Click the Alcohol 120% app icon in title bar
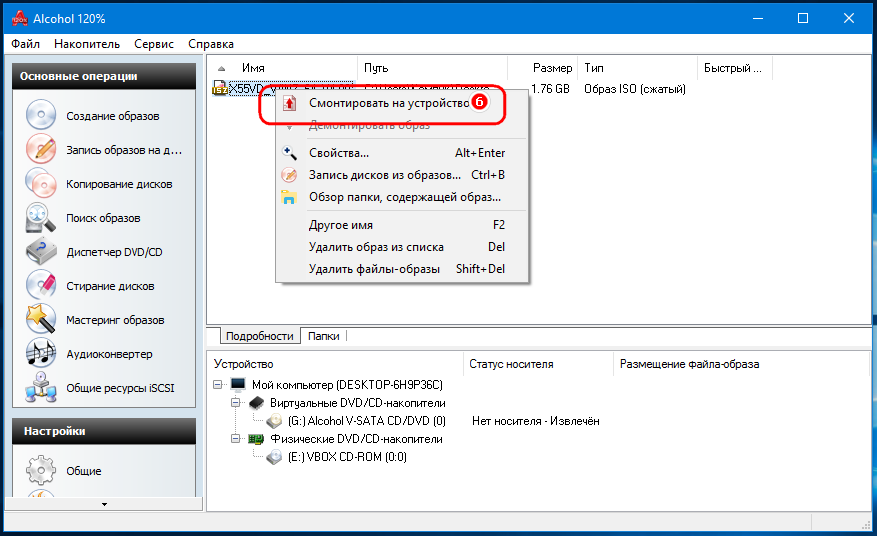Screen dimensions: 877x536 pos(20,18)
